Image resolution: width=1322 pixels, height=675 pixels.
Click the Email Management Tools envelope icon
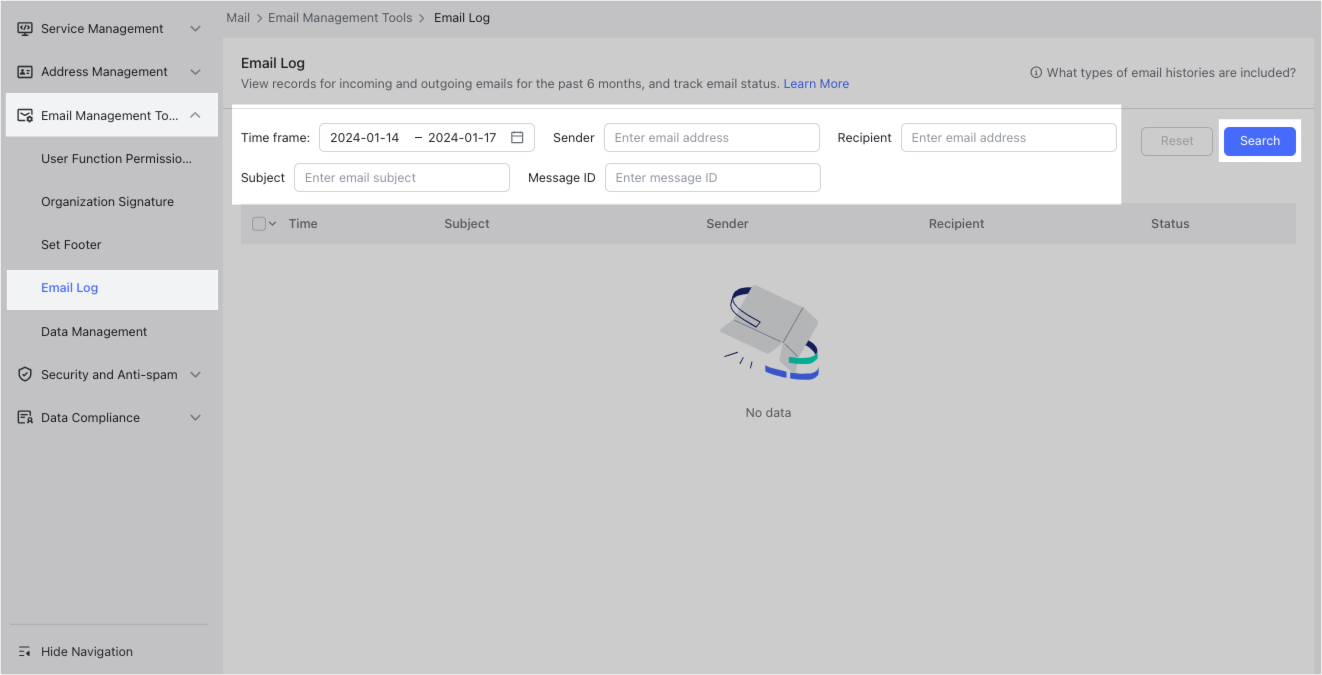point(25,116)
